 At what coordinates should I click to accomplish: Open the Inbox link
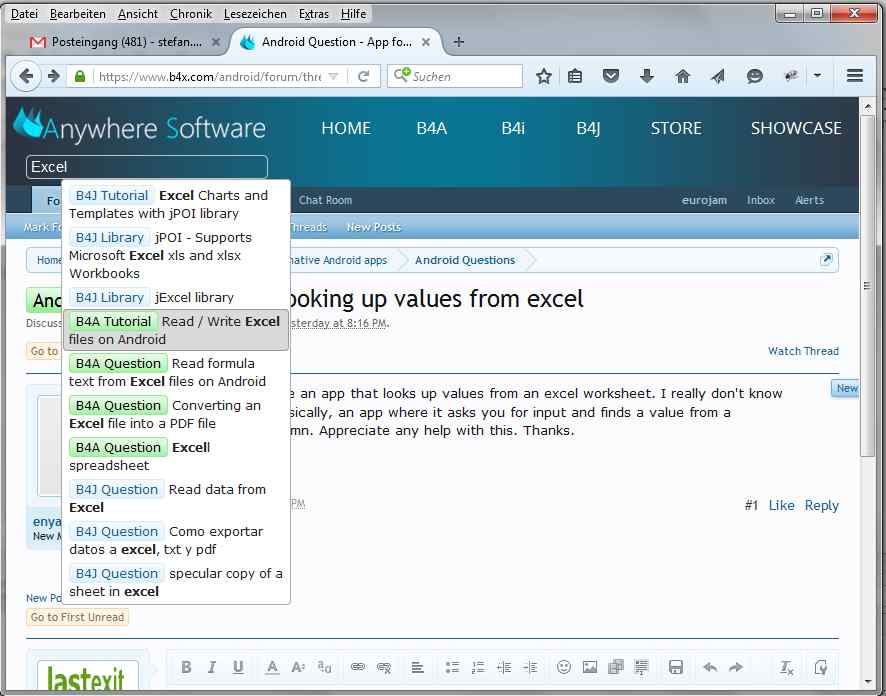click(761, 200)
